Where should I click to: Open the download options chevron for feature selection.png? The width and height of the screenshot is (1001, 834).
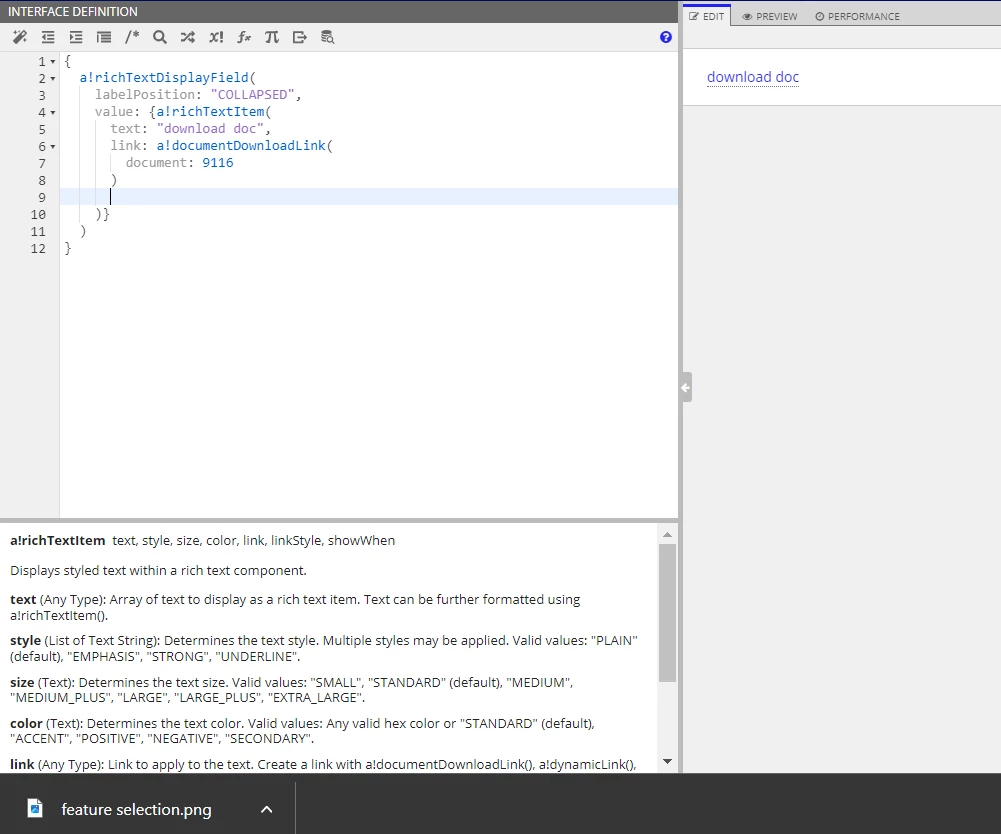click(267, 809)
